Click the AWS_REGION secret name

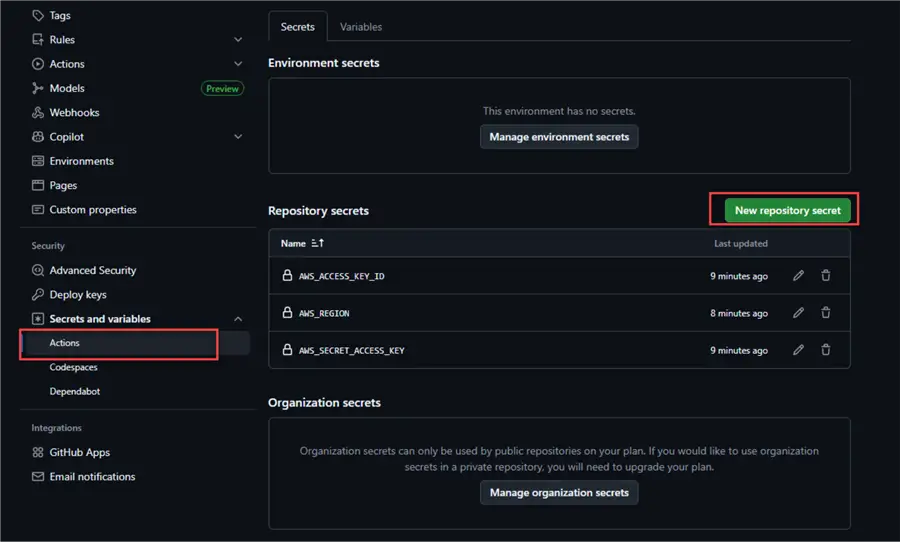(x=324, y=313)
